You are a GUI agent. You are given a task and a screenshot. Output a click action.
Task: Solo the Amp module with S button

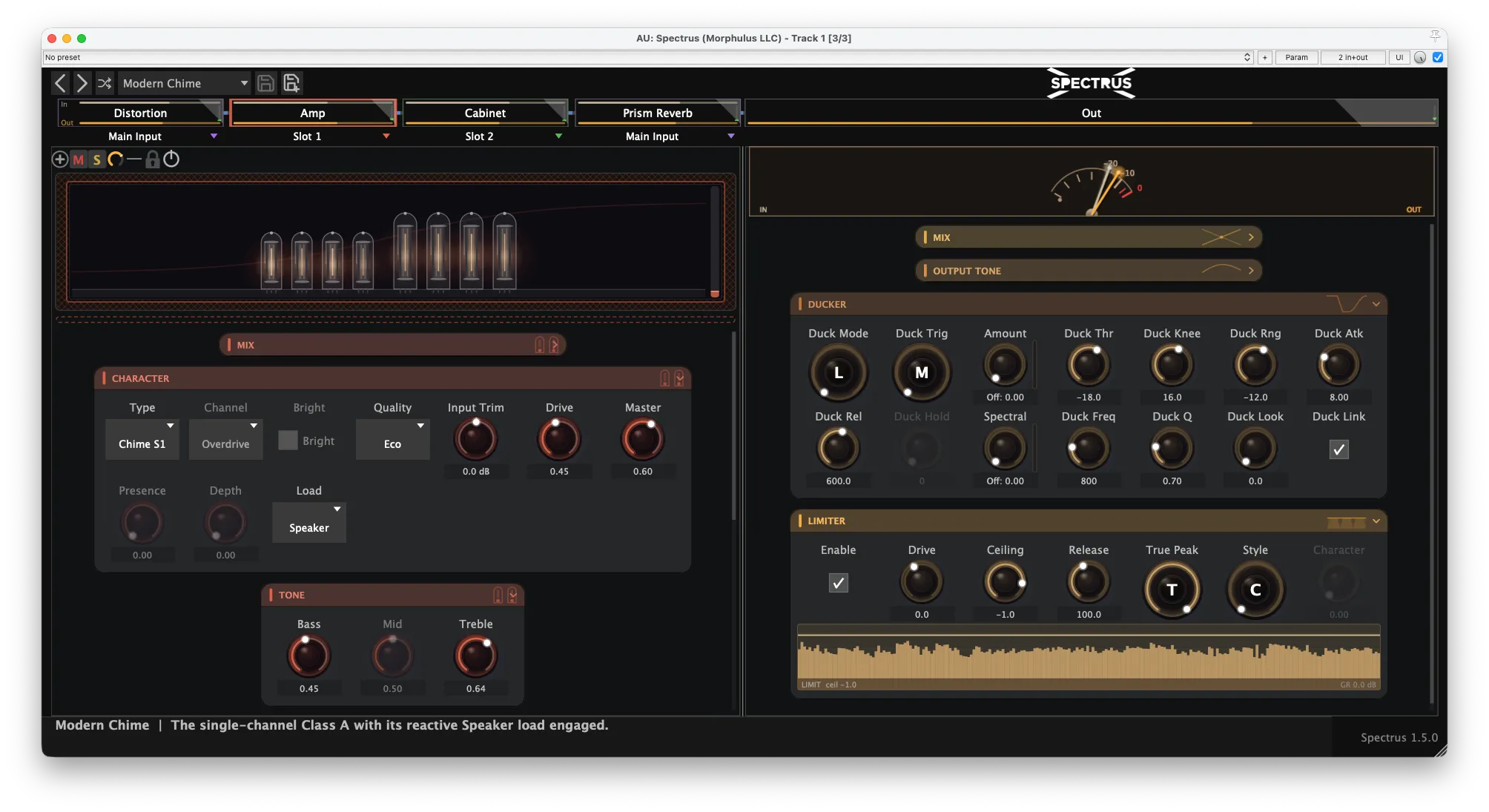click(96, 159)
